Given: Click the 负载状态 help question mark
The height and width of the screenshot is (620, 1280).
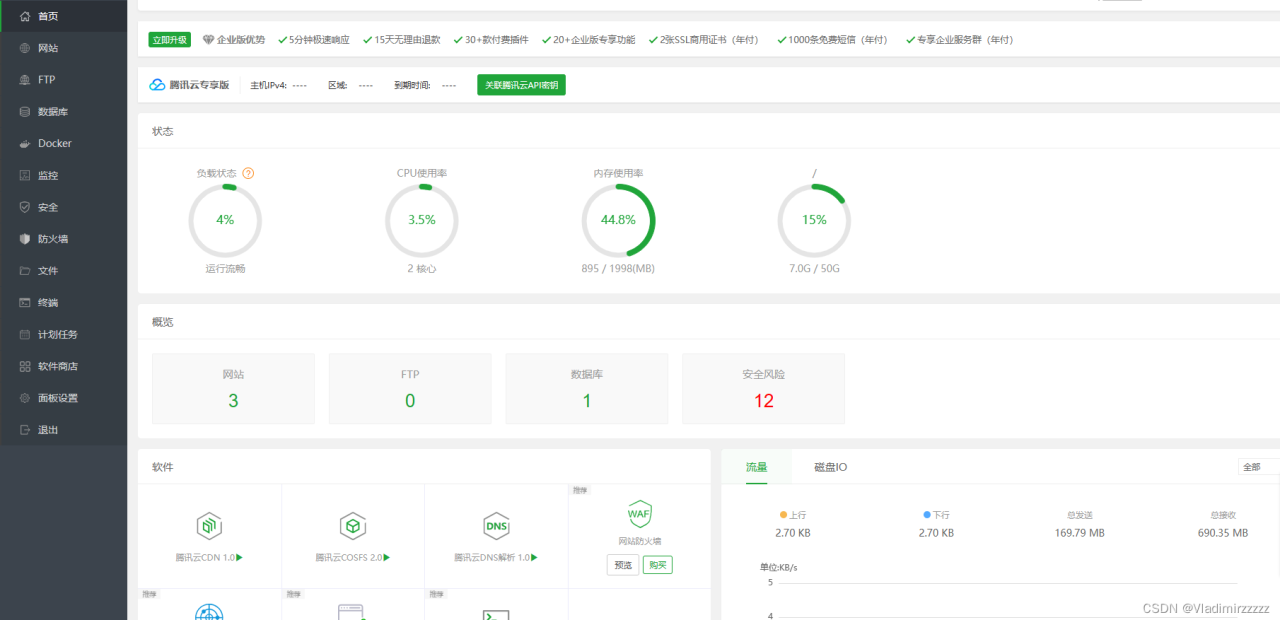Looking at the screenshot, I should pyautogui.click(x=246, y=172).
